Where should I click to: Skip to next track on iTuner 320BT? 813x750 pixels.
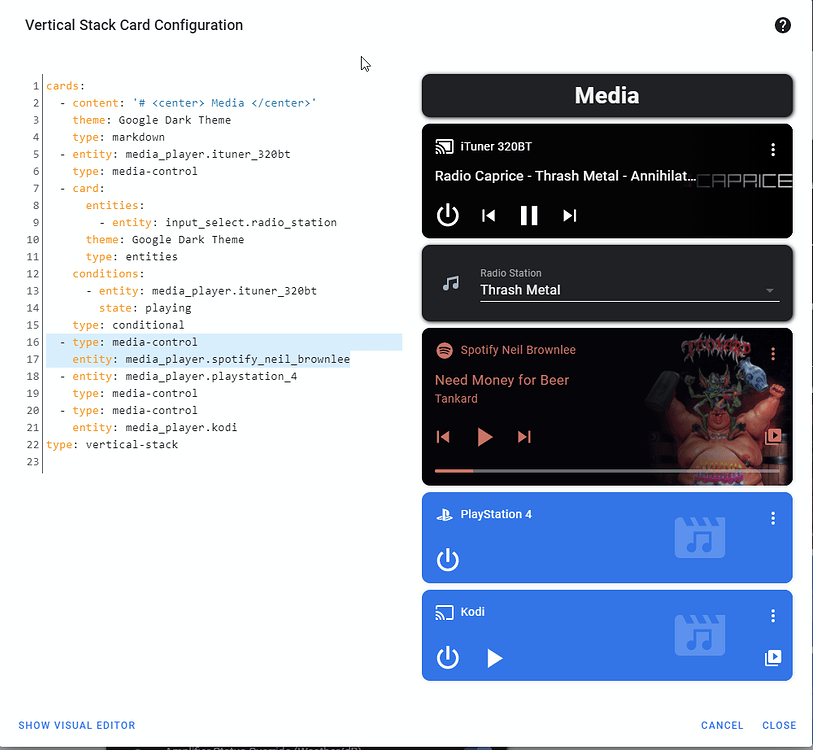(x=569, y=215)
